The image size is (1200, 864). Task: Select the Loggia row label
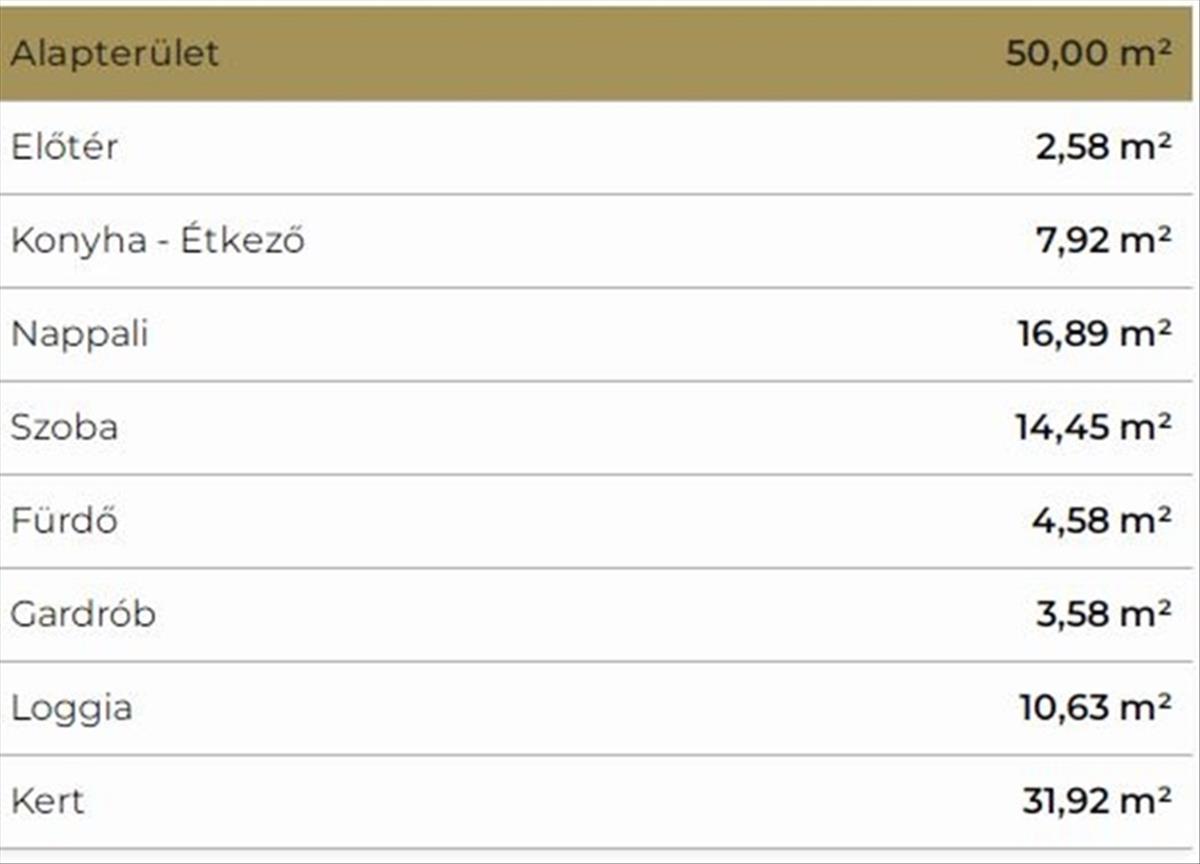(x=71, y=708)
